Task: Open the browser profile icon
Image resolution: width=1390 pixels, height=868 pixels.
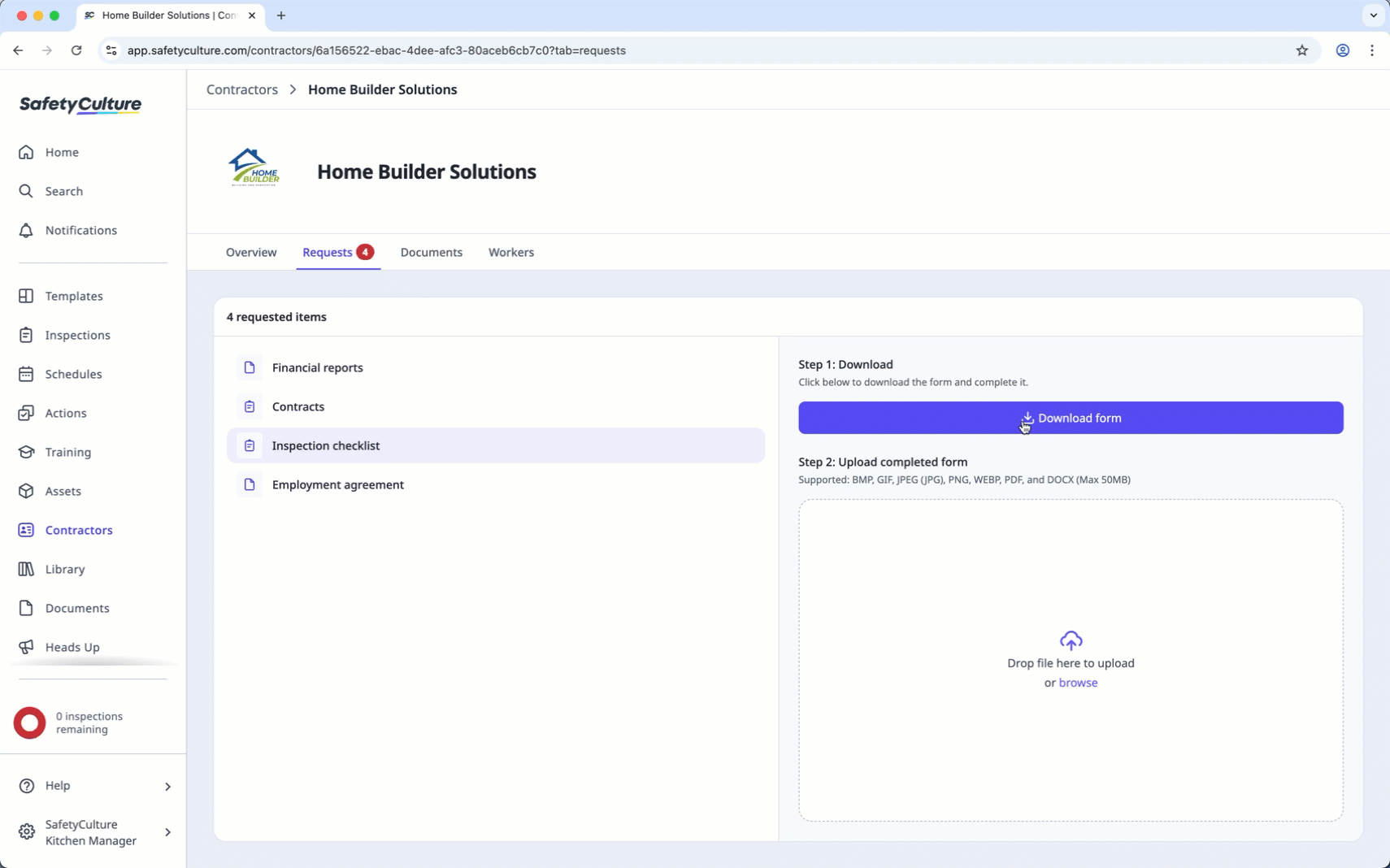Action: (x=1343, y=50)
